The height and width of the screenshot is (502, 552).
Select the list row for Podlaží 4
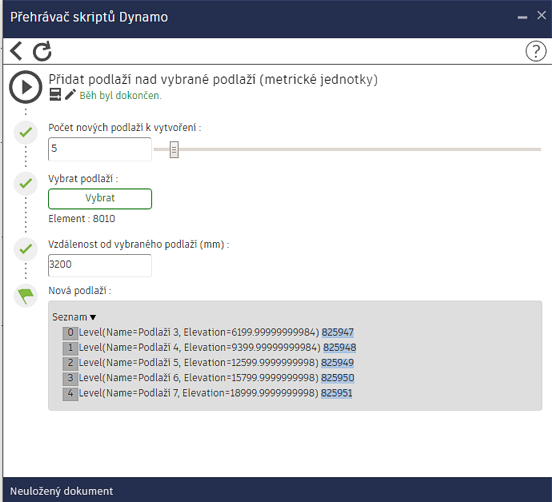coord(209,347)
